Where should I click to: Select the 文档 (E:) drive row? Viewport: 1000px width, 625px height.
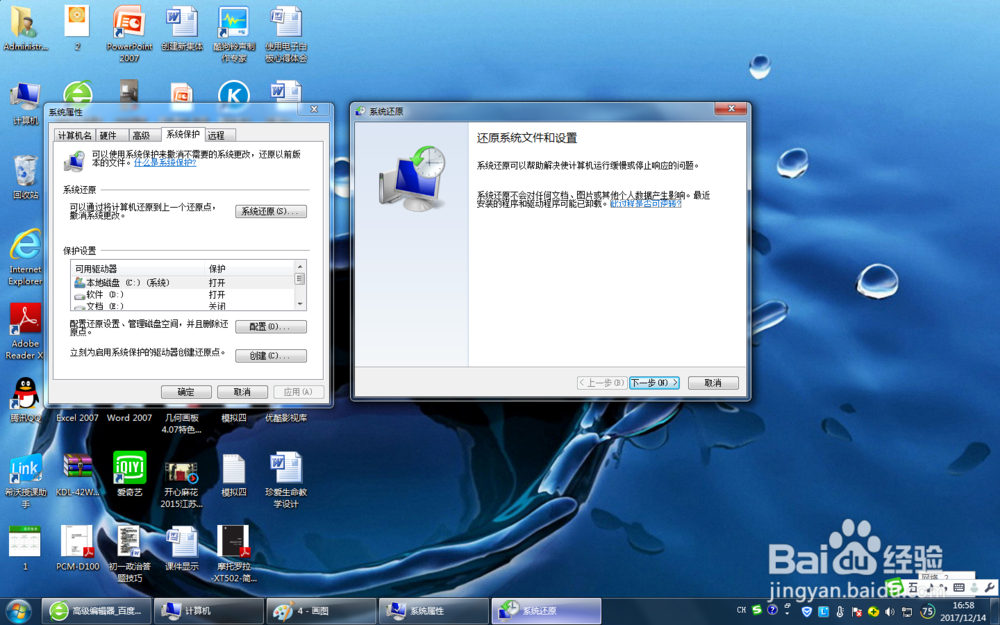[x=182, y=306]
